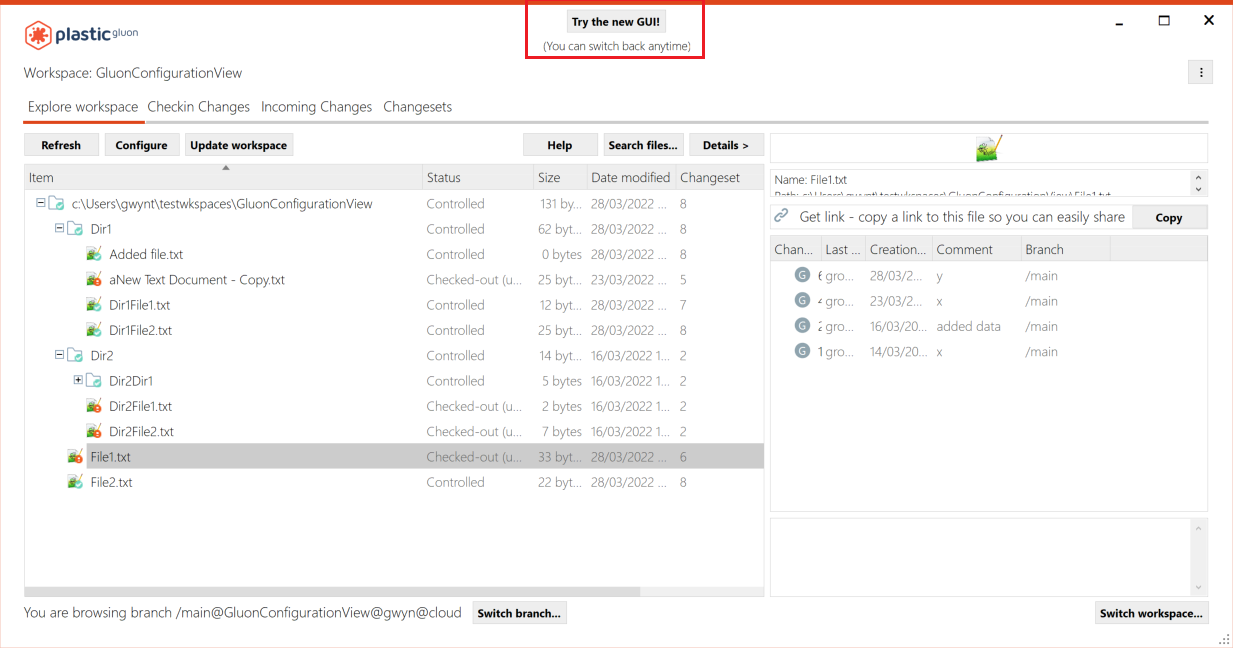The width and height of the screenshot is (1233, 648).
Task: Click the File1.txt preview icon in details panel
Action: point(988,146)
